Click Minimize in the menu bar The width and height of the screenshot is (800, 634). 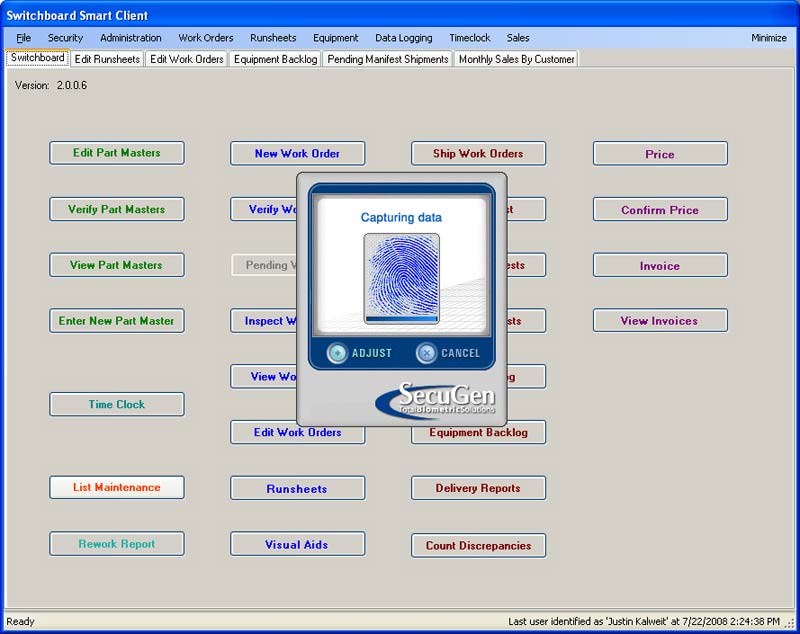(769, 38)
